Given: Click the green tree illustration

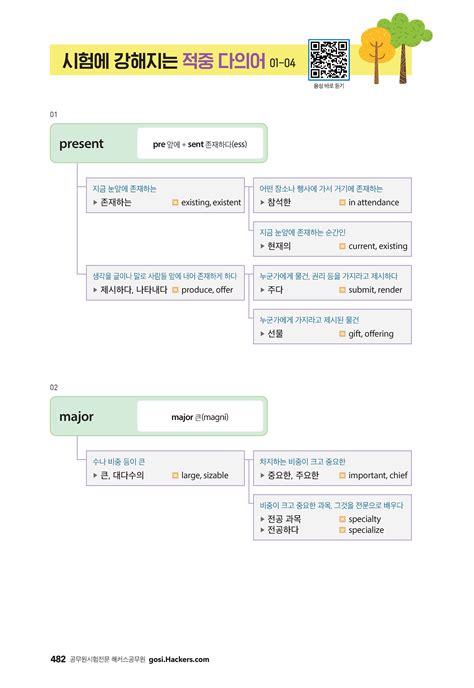Looking at the screenshot, I should (406, 46).
